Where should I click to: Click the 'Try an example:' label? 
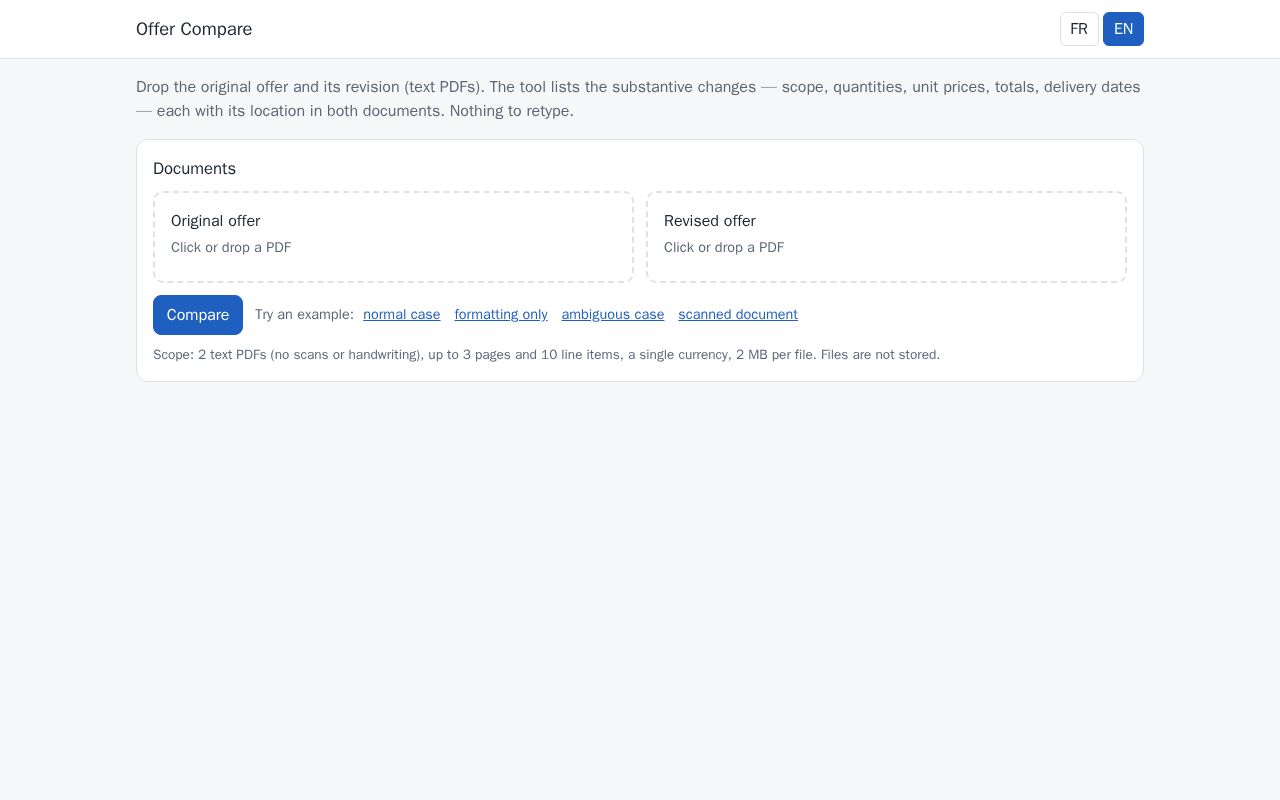coord(304,314)
